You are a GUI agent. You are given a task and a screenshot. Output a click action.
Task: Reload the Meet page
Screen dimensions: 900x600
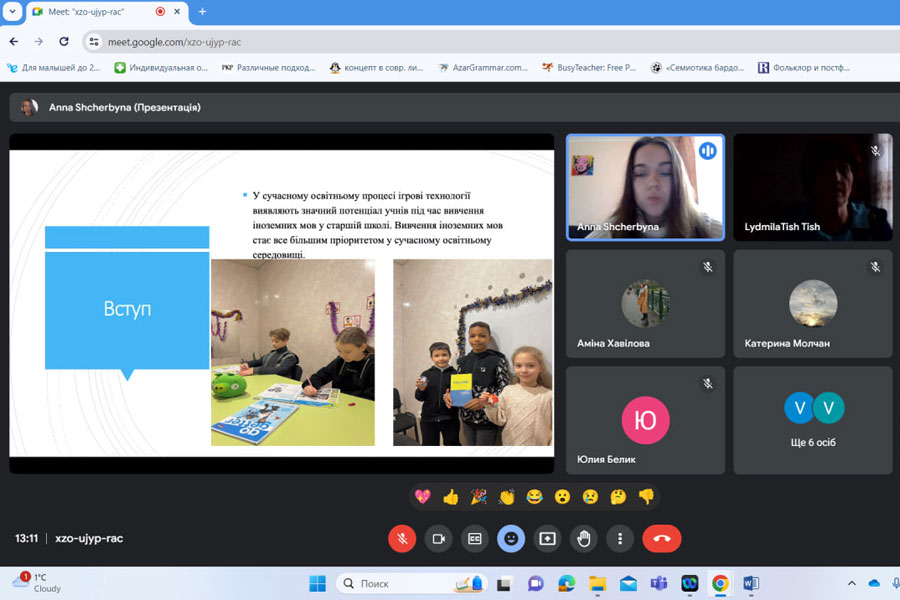click(64, 41)
